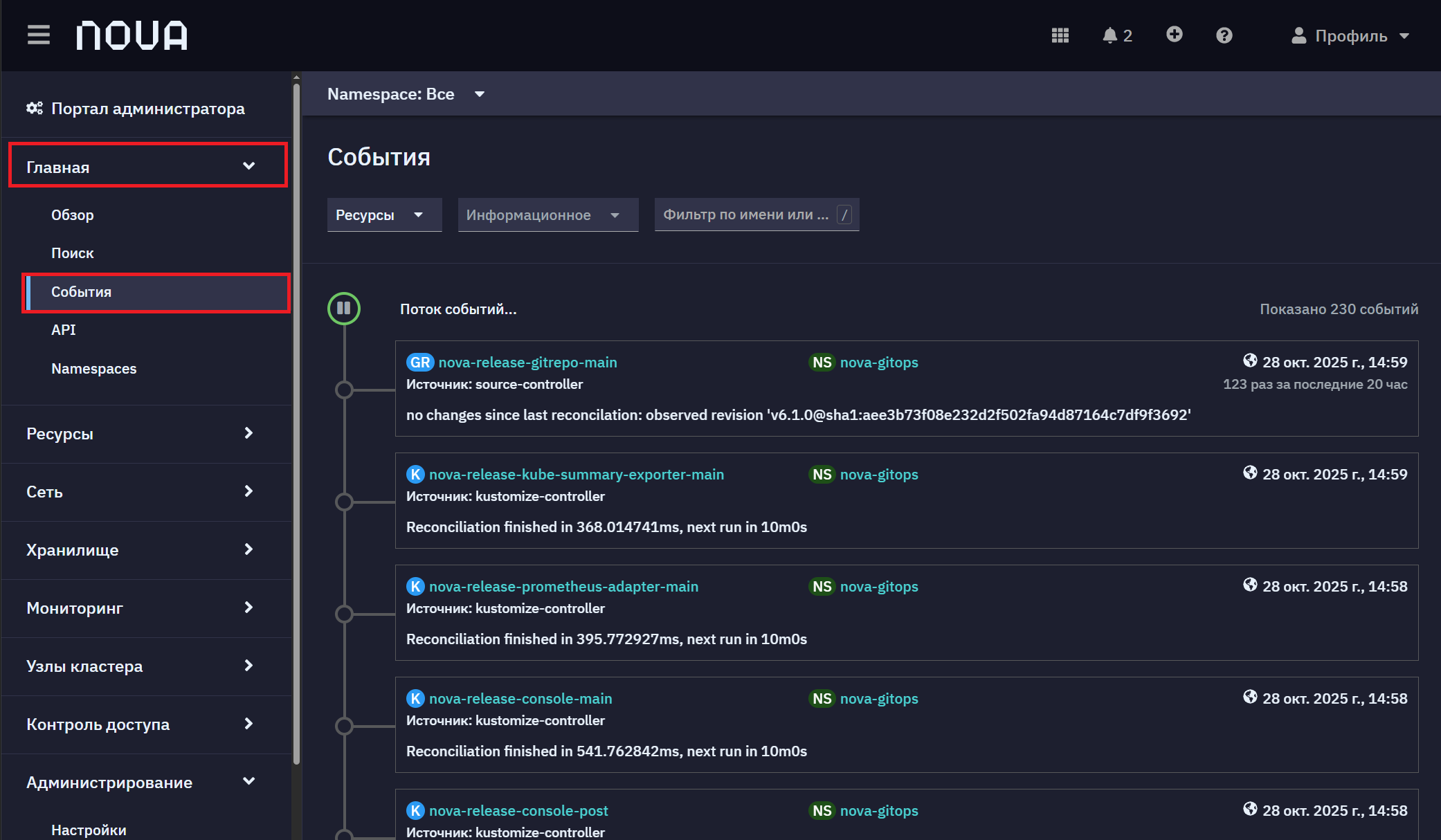
Task: Click '123 раз за последние 20 час' text
Action: 1315,385
